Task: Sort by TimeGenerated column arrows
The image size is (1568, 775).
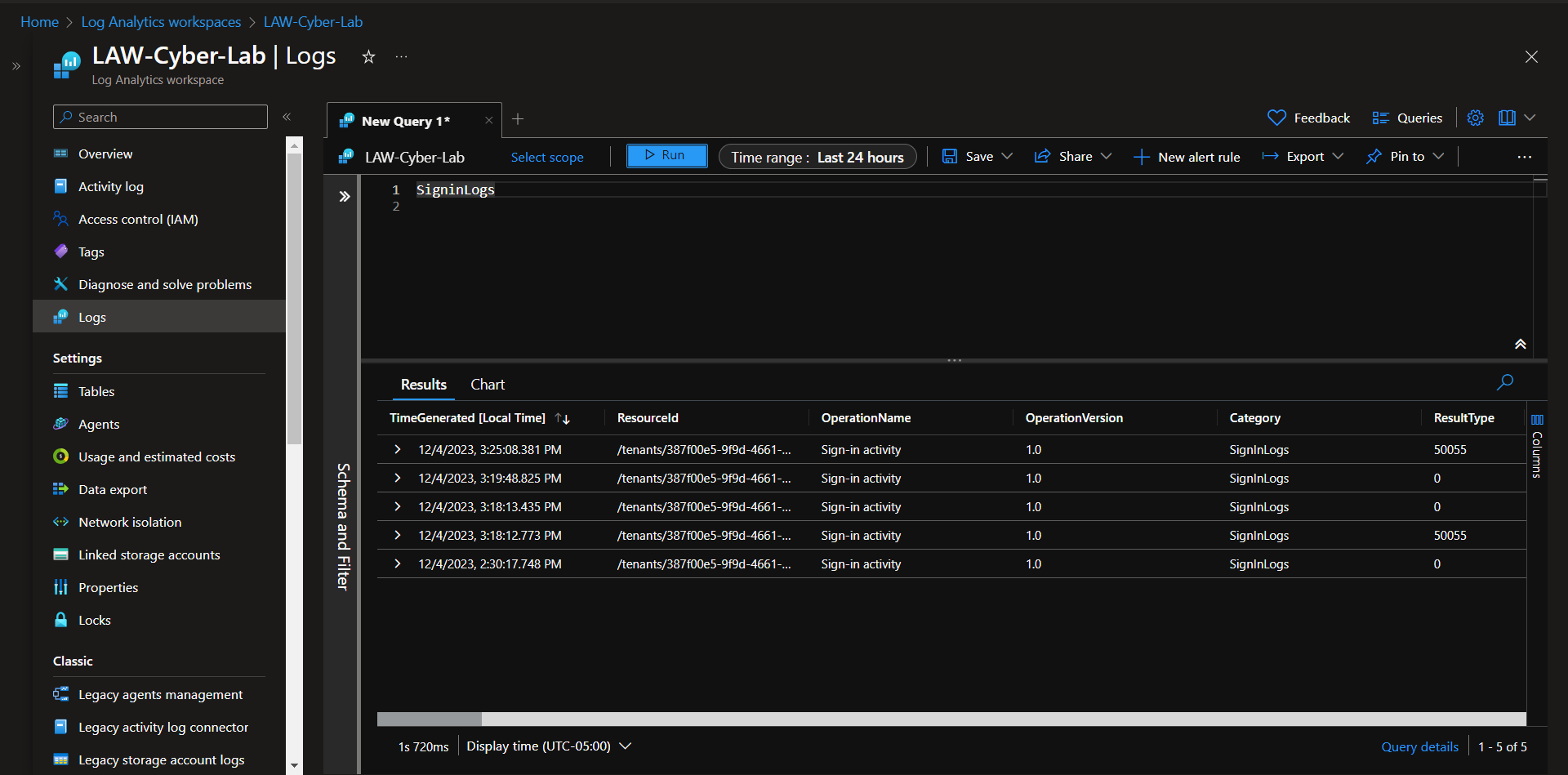Action: (563, 418)
